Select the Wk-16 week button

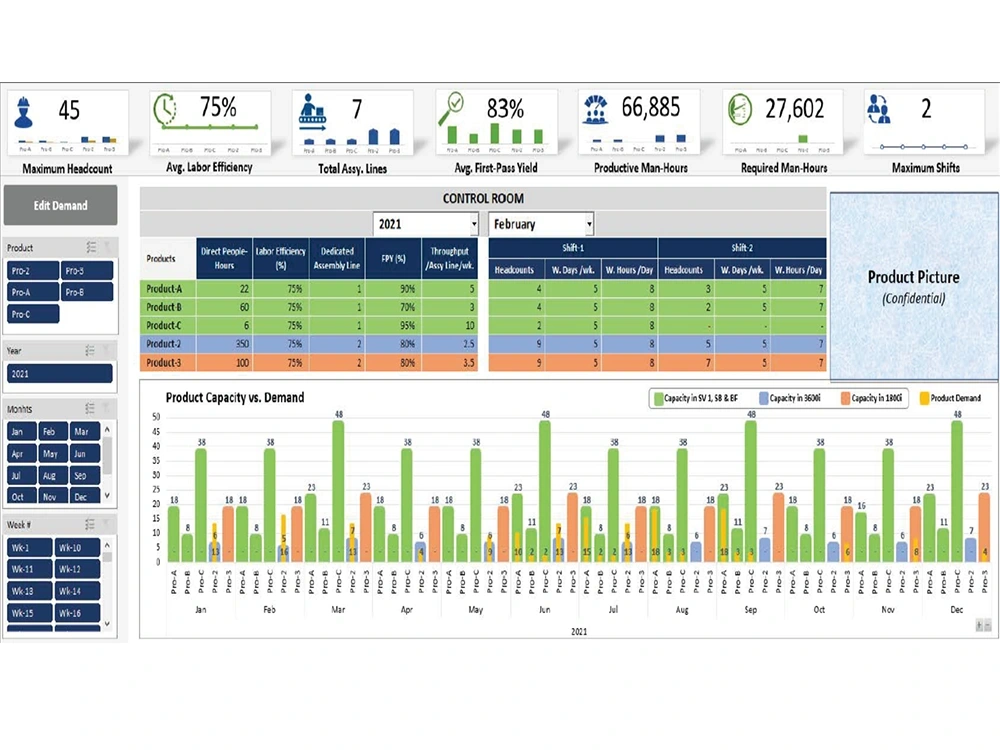(77, 613)
